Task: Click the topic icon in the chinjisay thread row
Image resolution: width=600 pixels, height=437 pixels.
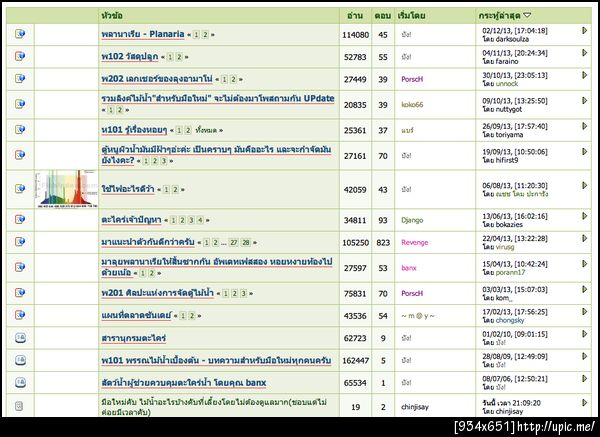Action: [x=19, y=406]
